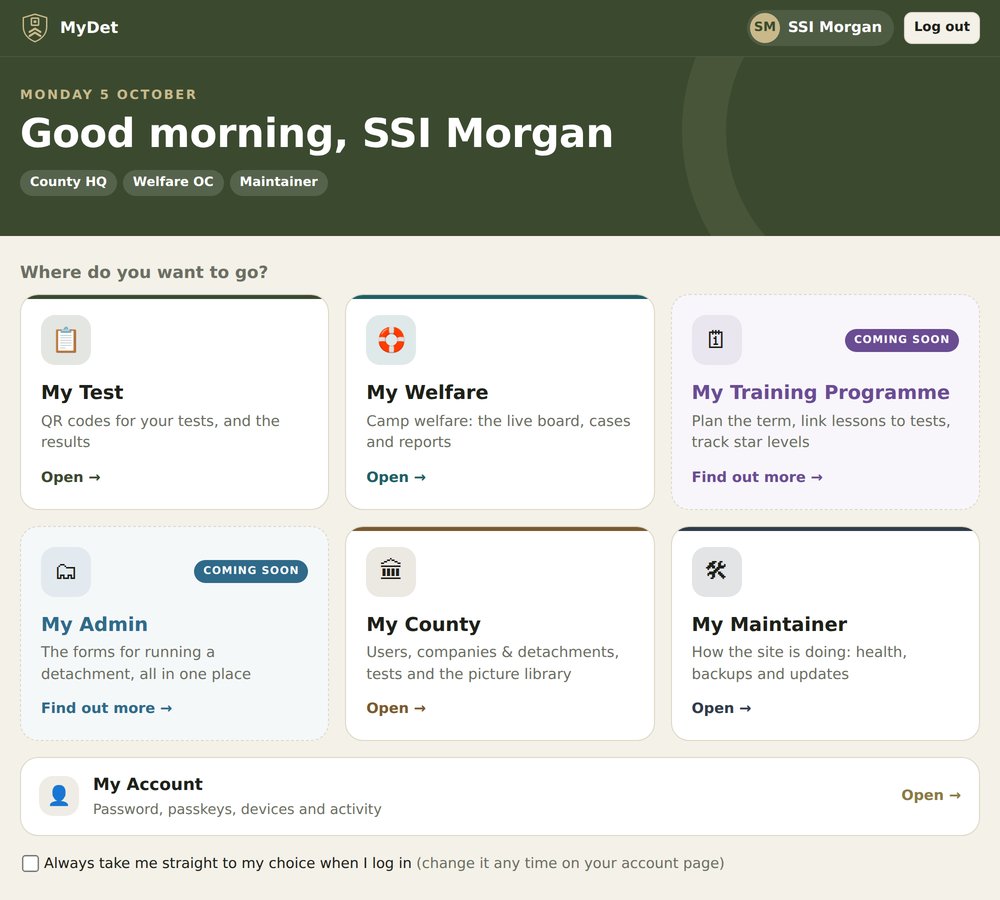The width and height of the screenshot is (1000, 900).
Task: Open the My County card link
Action: coord(396,708)
